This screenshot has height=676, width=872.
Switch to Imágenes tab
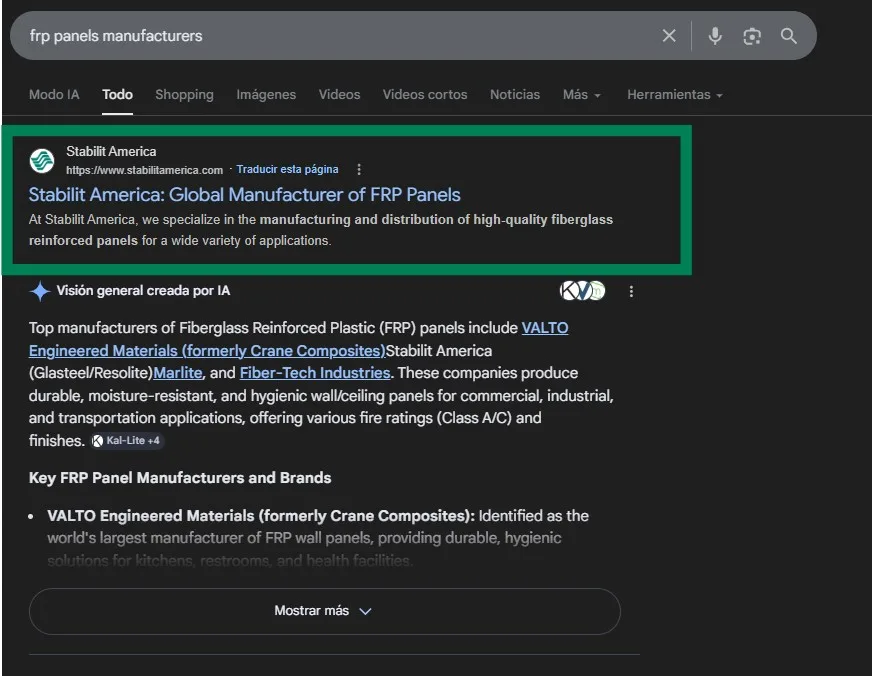[x=266, y=95]
